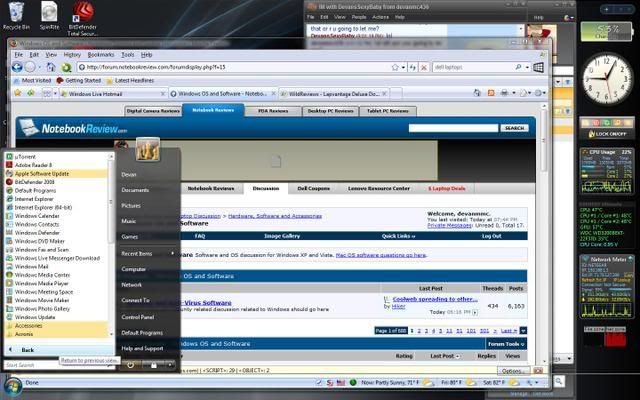Click the Start Search input field

click(58, 365)
